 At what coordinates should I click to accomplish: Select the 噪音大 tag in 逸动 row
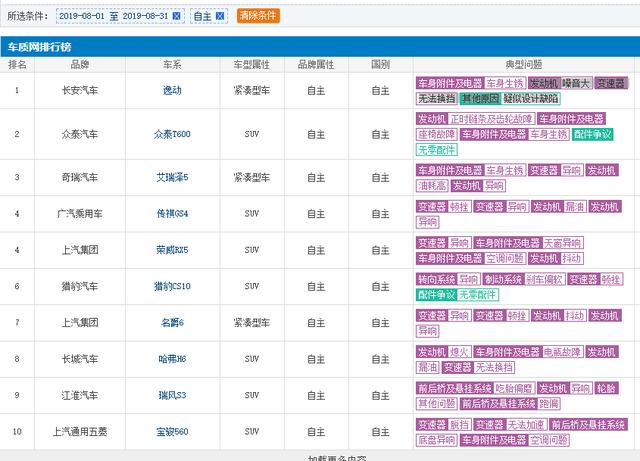(576, 83)
